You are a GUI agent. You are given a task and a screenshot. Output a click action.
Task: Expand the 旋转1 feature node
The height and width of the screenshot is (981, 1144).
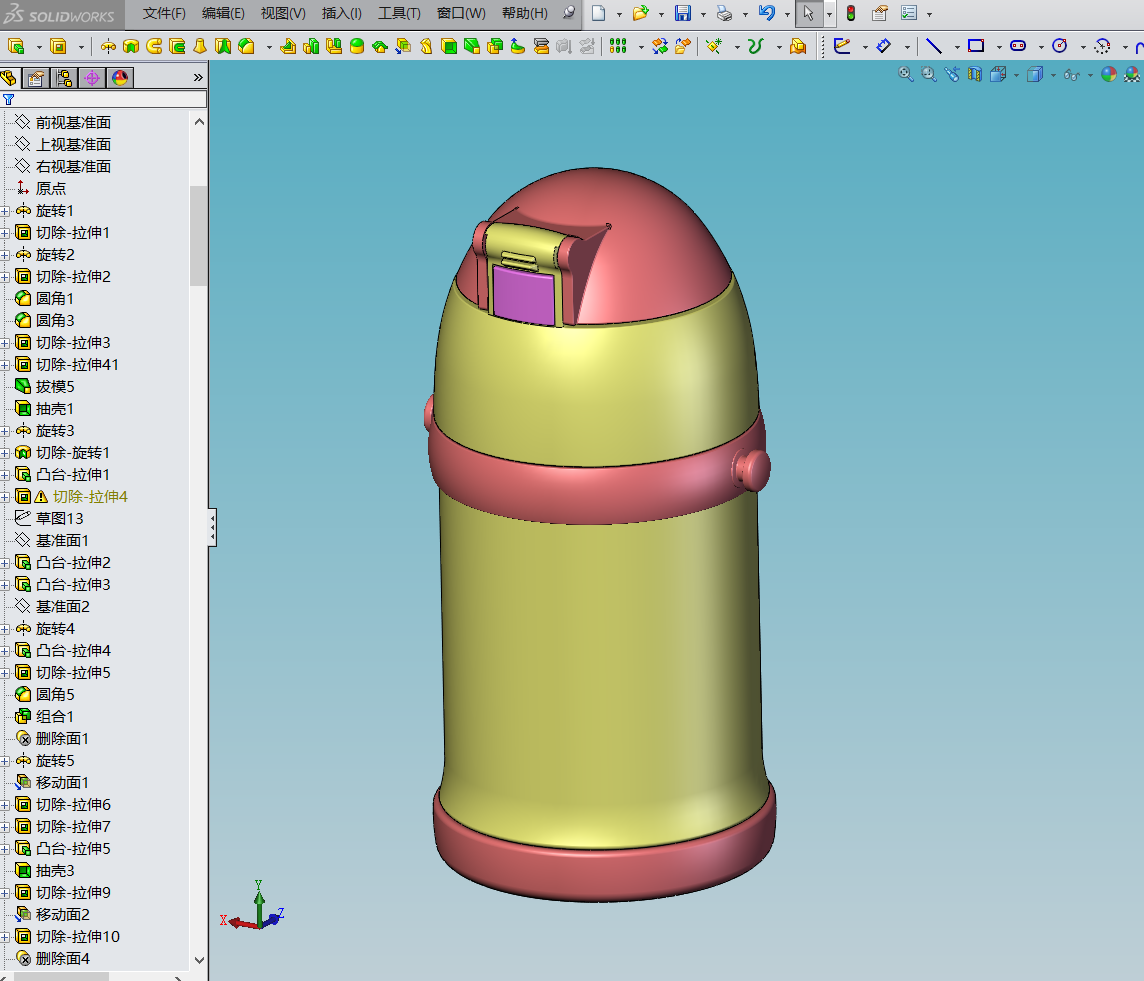5,212
